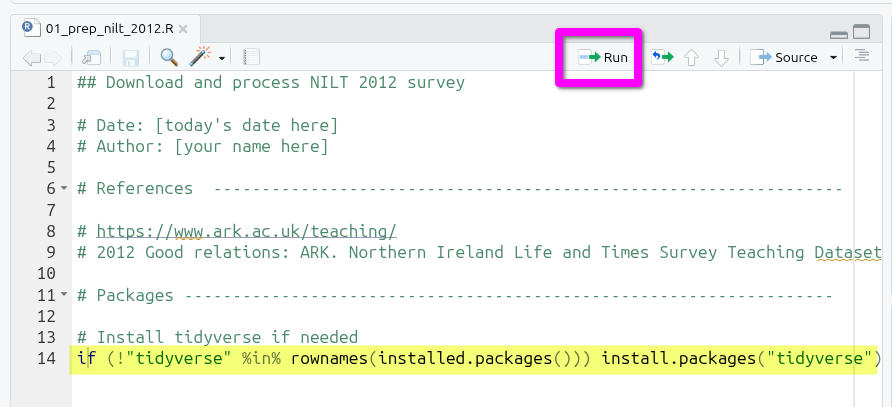Click the 'Download and process NILT 2012 survey' comment
The width and height of the screenshot is (892, 407).
271,83
